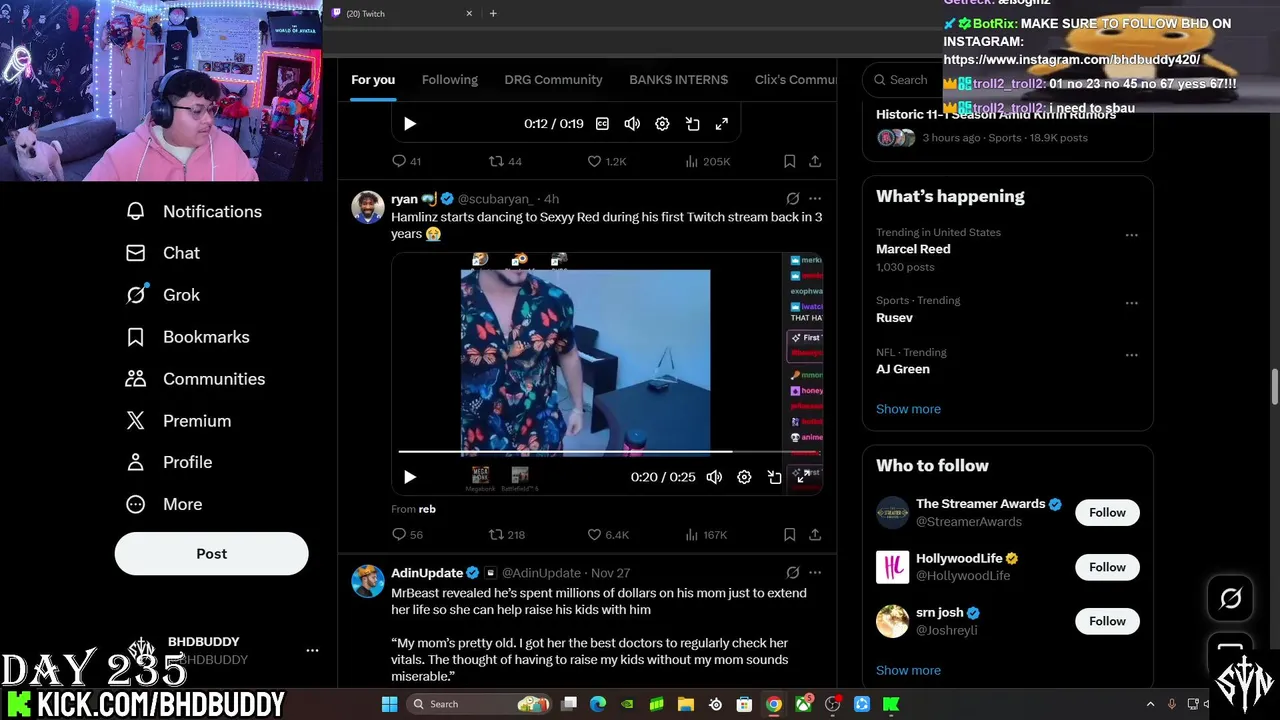View analytics of post with 205K views
The height and width of the screenshot is (720, 1280).
pyautogui.click(x=707, y=161)
